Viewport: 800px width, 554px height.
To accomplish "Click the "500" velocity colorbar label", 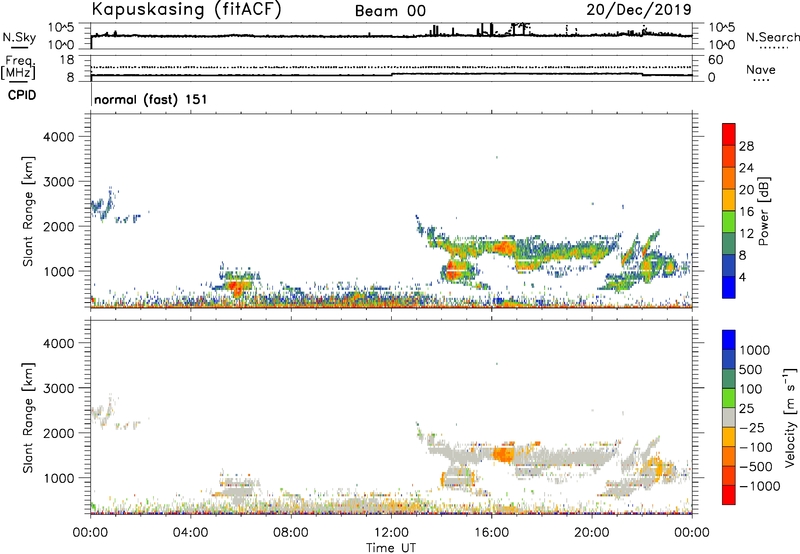I will (x=751, y=370).
